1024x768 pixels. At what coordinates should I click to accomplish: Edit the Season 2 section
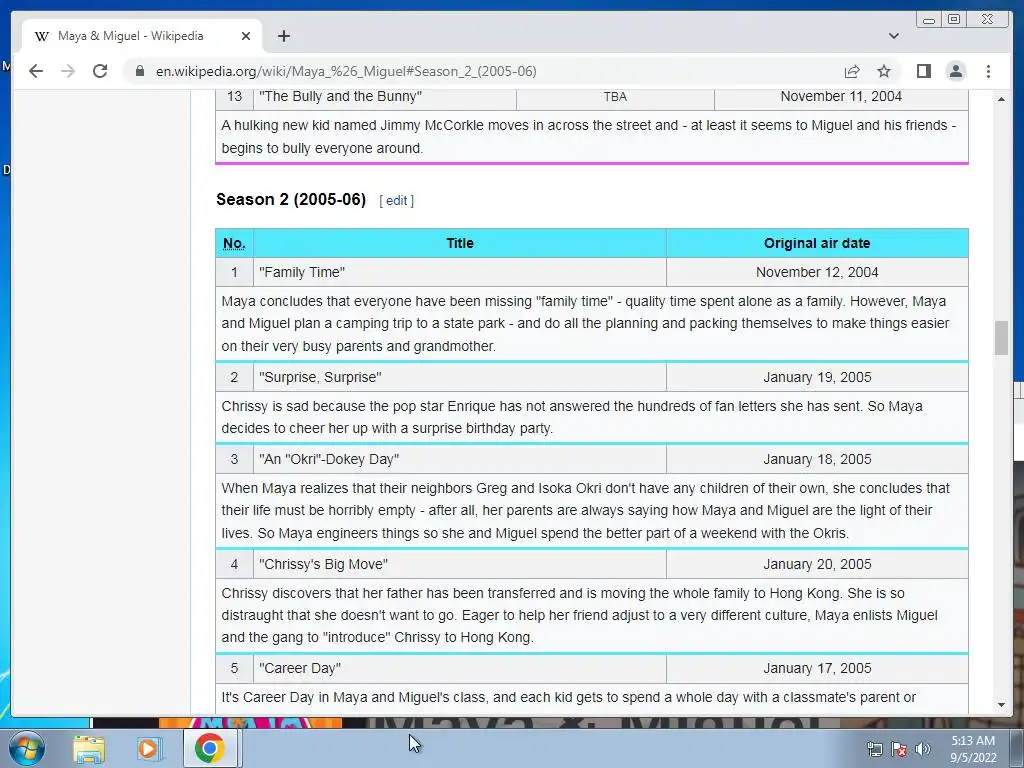(x=396, y=200)
